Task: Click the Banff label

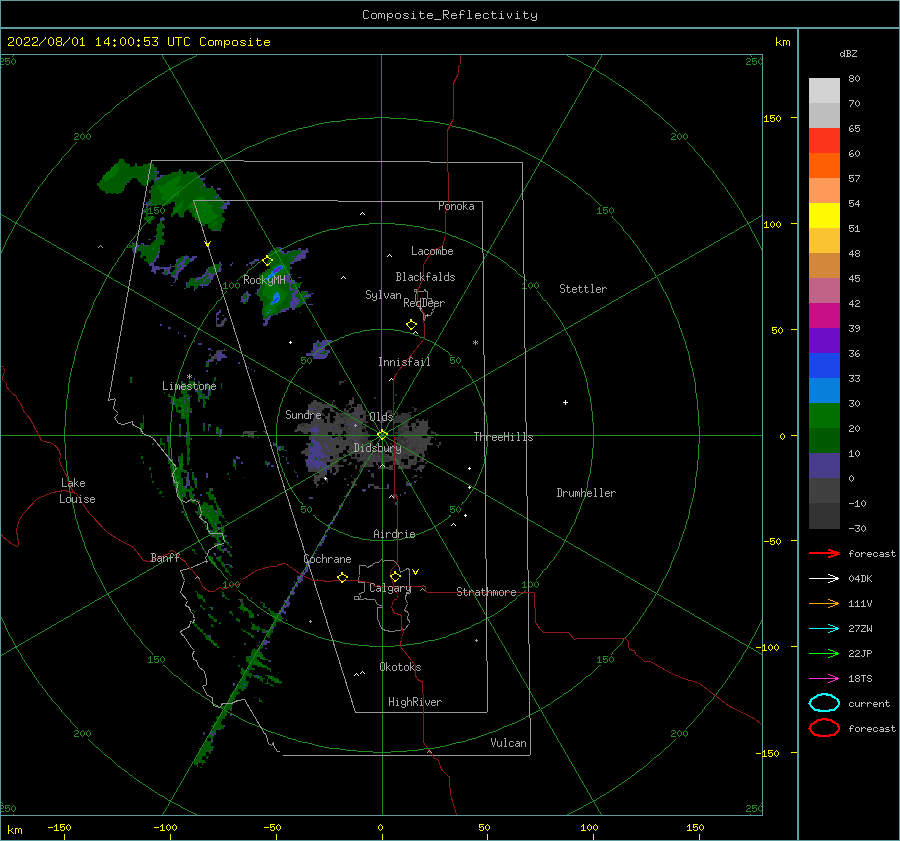Action: (165, 557)
